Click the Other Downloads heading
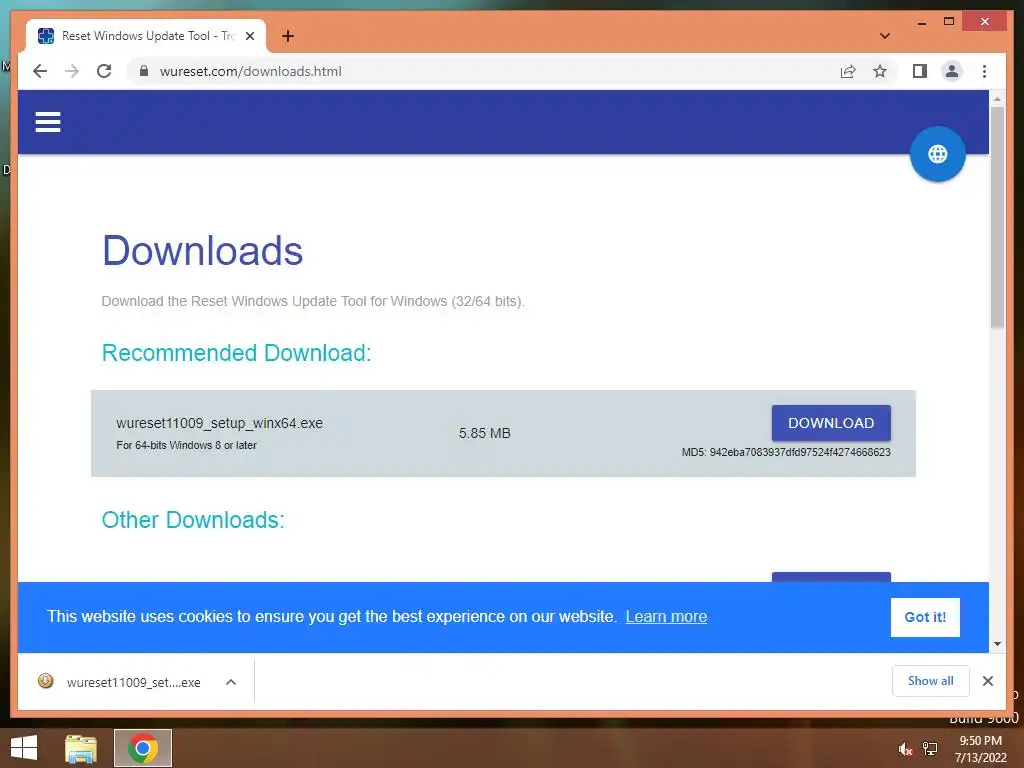 click(x=193, y=520)
